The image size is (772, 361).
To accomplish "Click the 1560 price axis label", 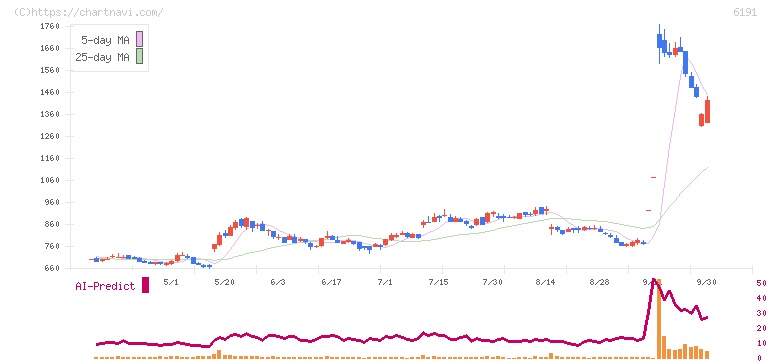I will pyautogui.click(x=51, y=70).
